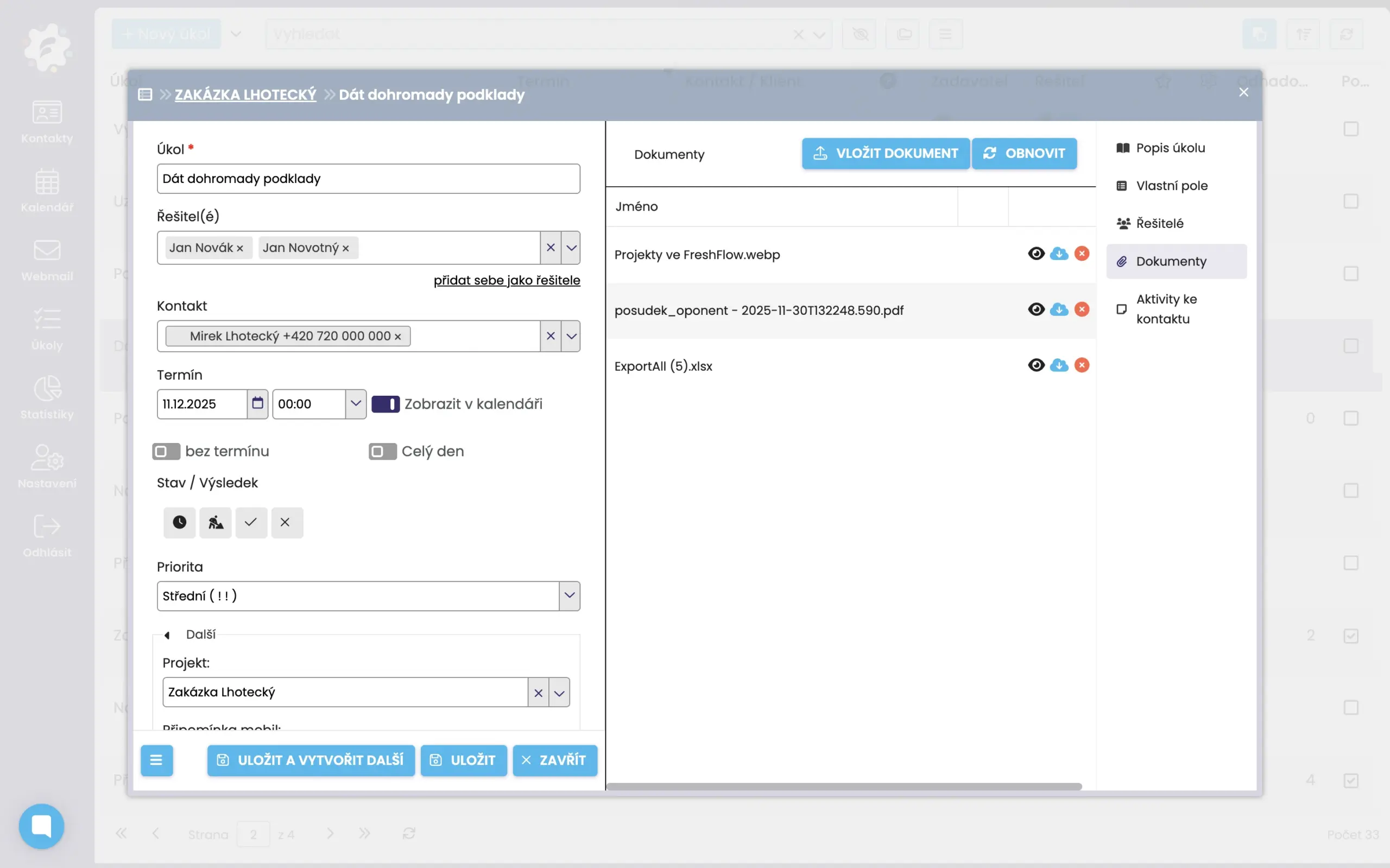
Task: Click přidat sebe jako řešitele link
Action: [507, 280]
